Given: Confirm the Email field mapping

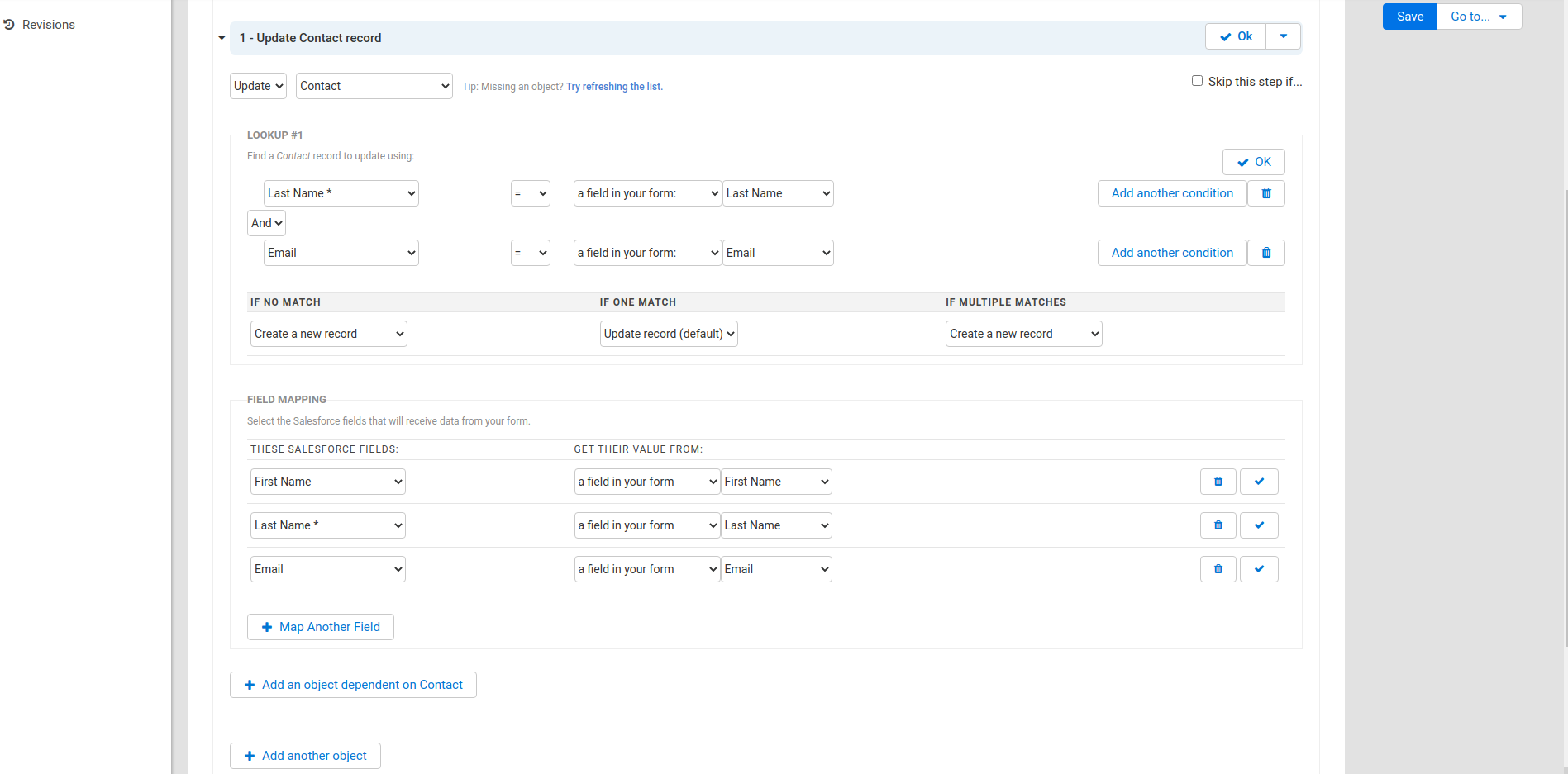Looking at the screenshot, I should coord(1259,569).
